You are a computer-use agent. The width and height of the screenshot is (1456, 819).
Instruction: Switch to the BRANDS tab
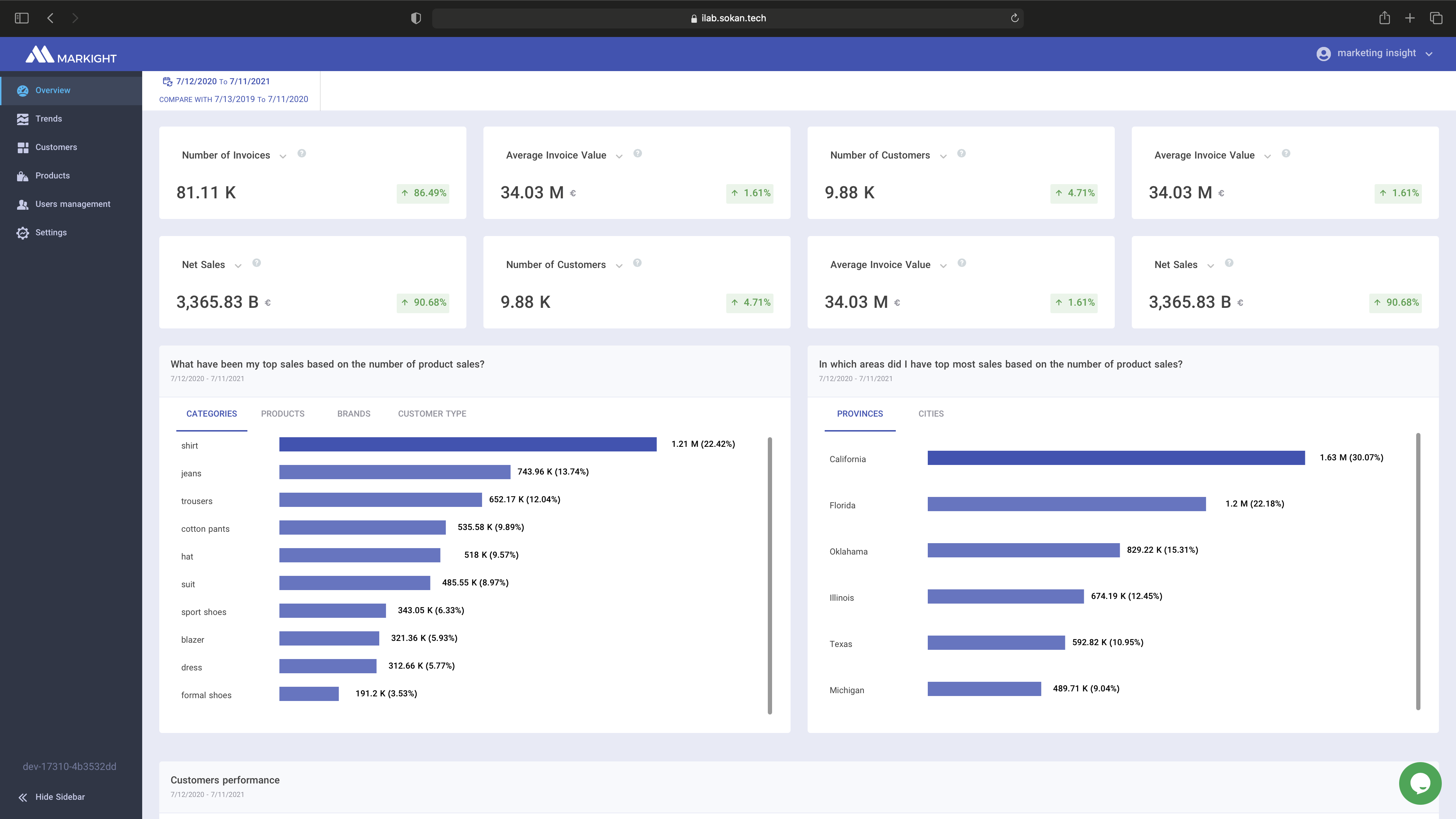354,414
